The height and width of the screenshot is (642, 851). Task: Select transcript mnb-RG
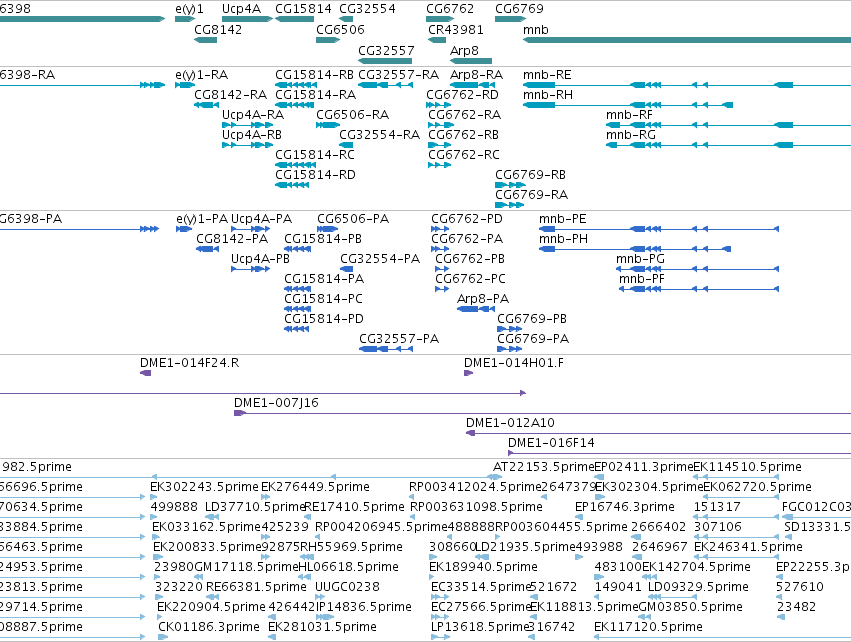631,135
